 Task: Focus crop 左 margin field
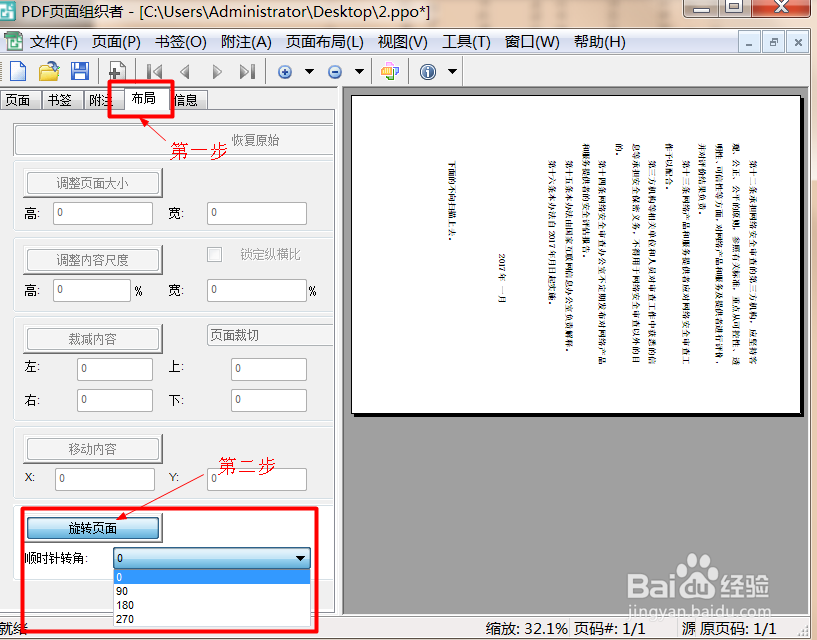pyautogui.click(x=115, y=368)
